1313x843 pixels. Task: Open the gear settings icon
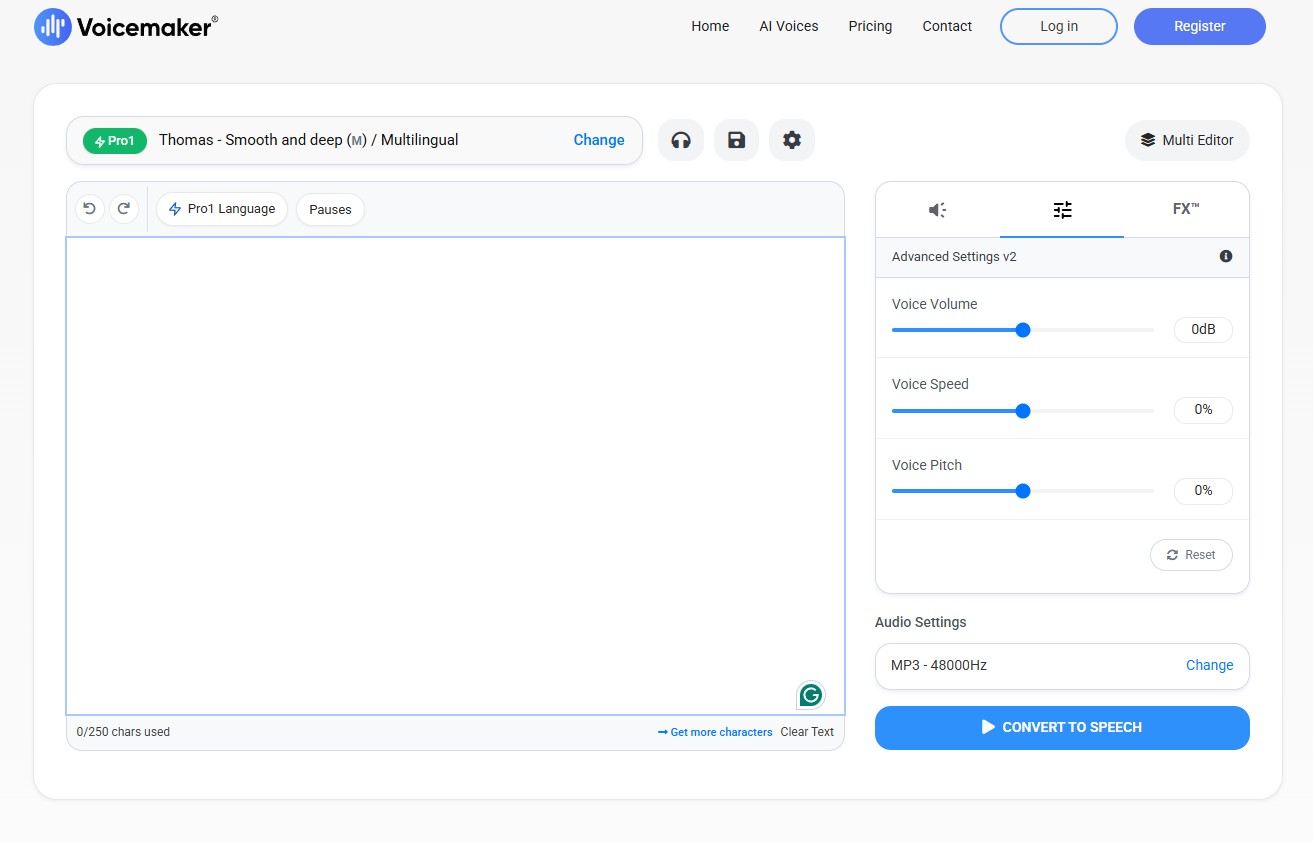pyautogui.click(x=792, y=140)
